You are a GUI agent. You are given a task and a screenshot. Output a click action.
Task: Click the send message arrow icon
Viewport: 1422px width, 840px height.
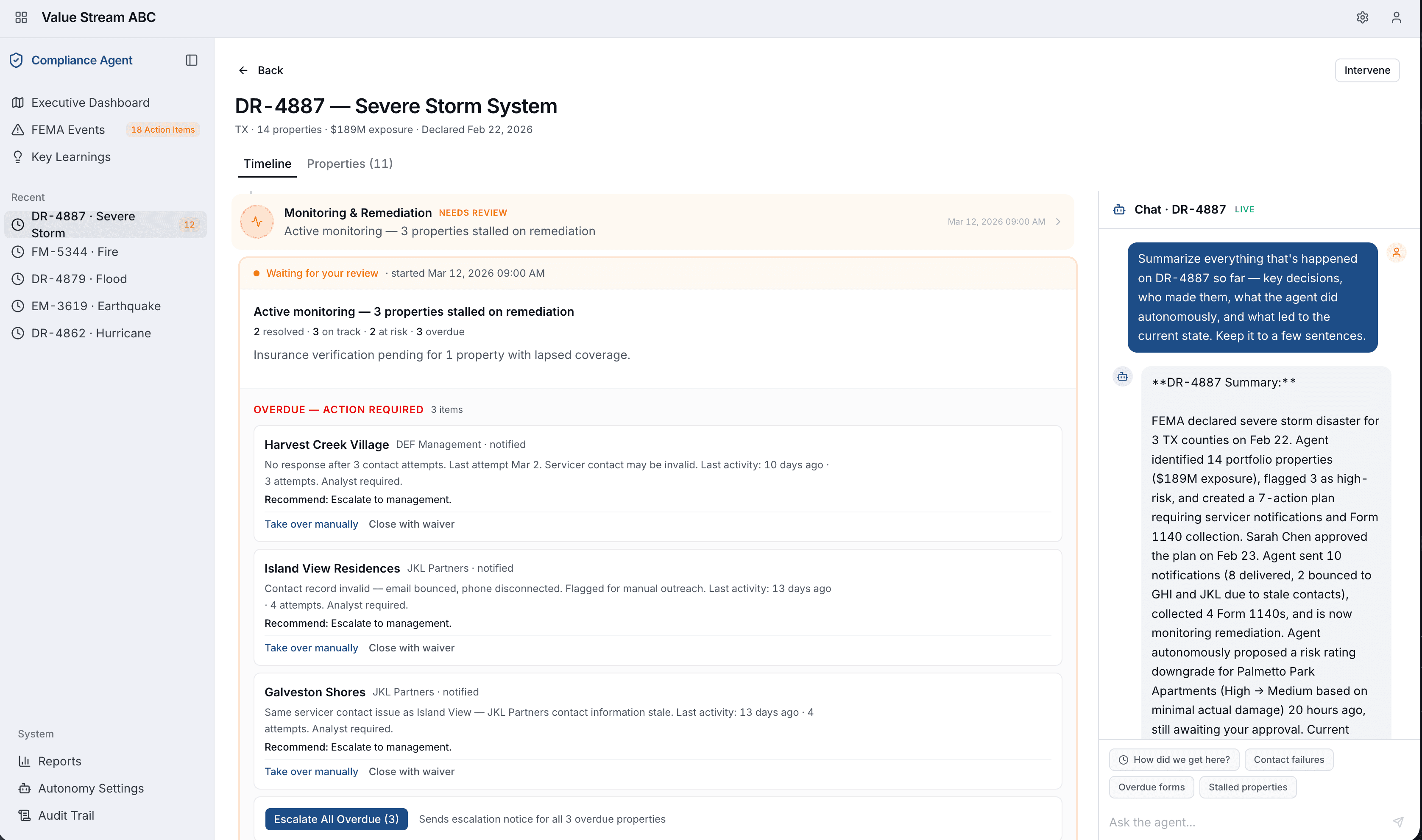point(1398,822)
